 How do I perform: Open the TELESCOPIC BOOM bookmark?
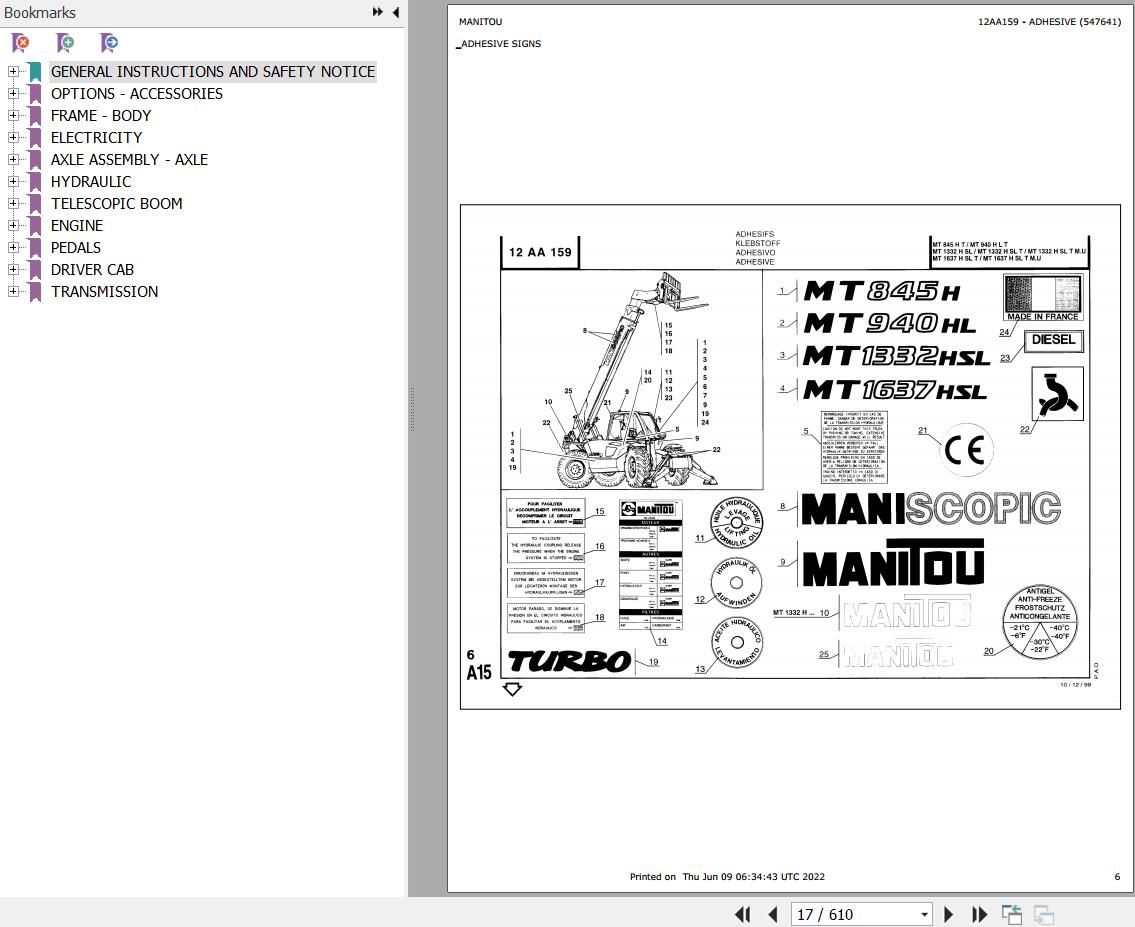[x=117, y=203]
